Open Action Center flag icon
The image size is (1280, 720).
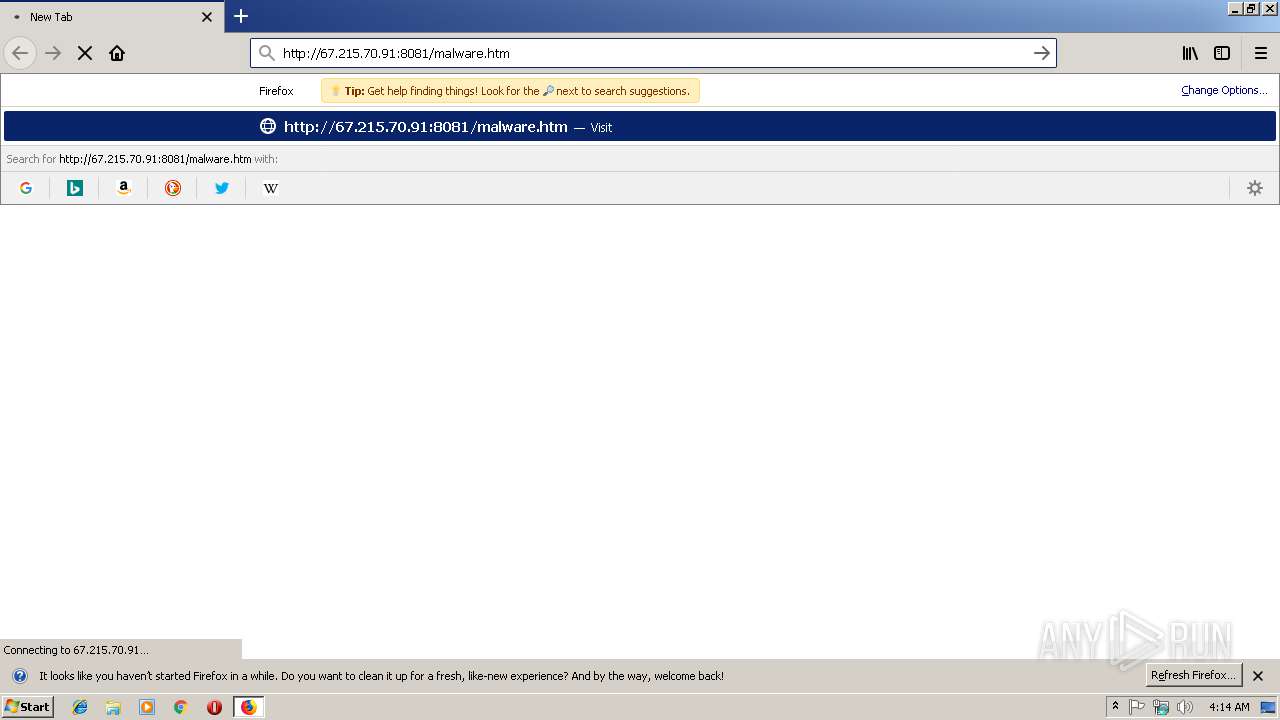click(x=1137, y=707)
